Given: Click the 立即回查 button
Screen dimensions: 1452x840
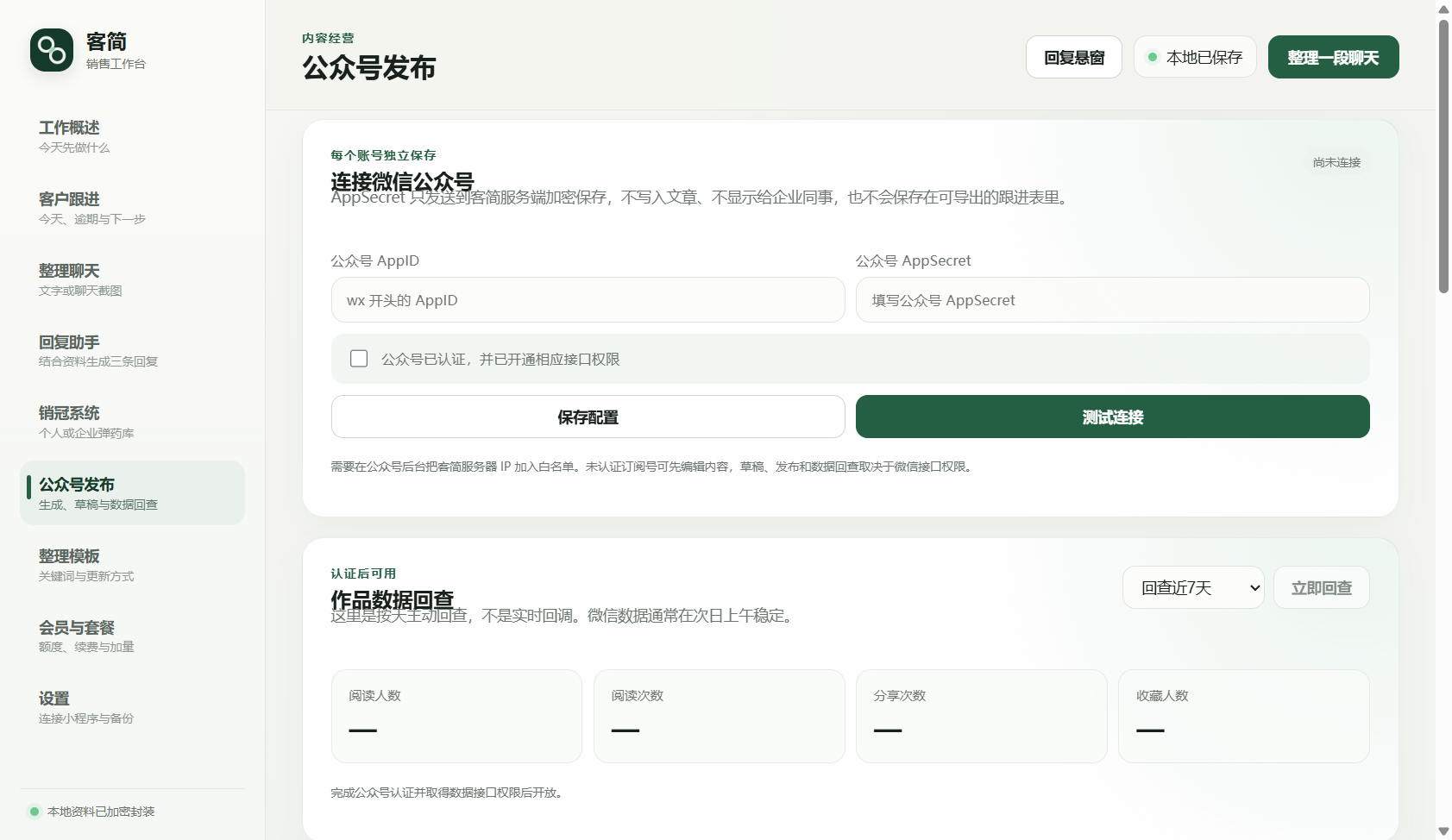Looking at the screenshot, I should tap(1322, 587).
